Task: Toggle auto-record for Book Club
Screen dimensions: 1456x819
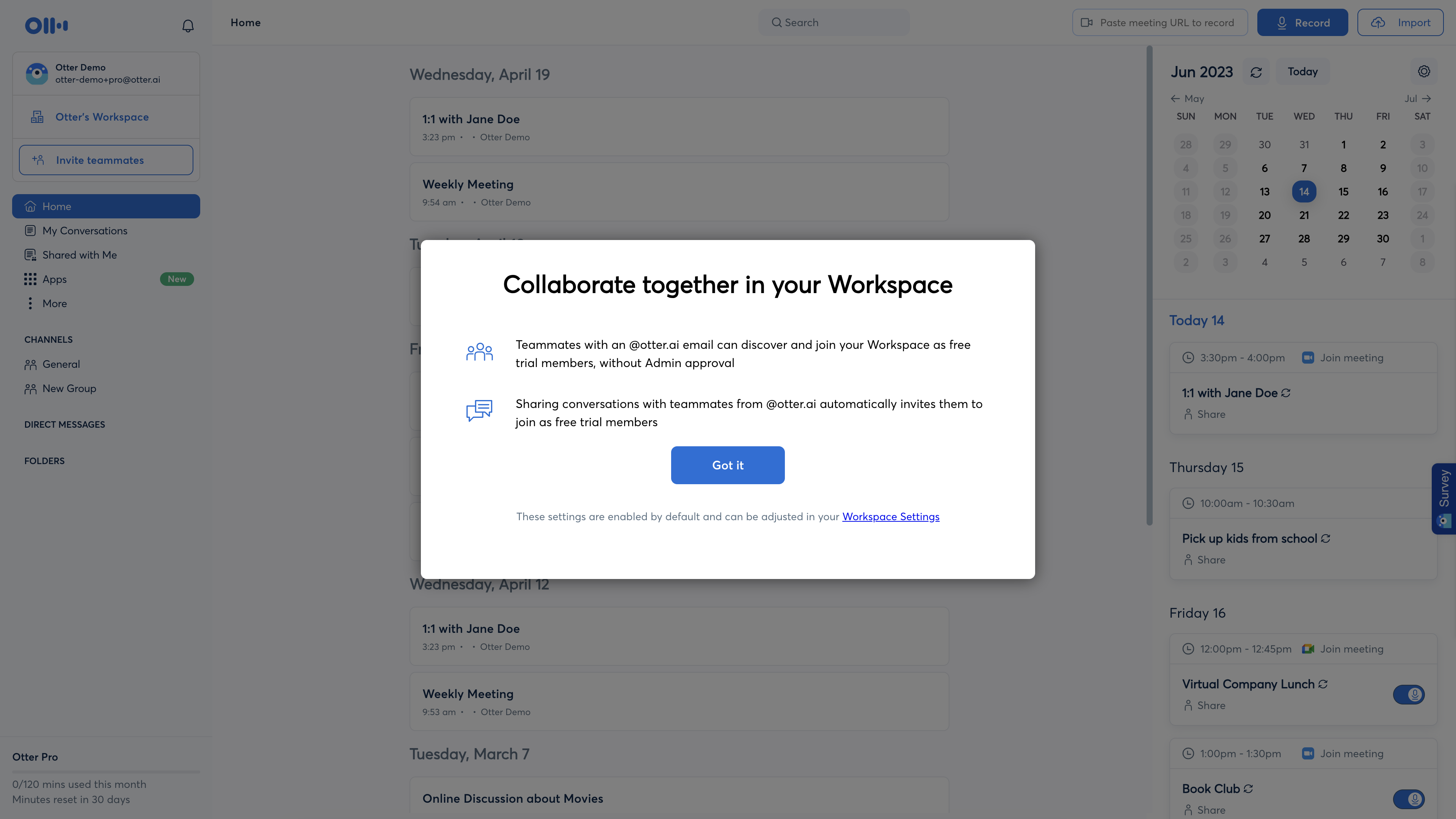Action: (x=1409, y=799)
